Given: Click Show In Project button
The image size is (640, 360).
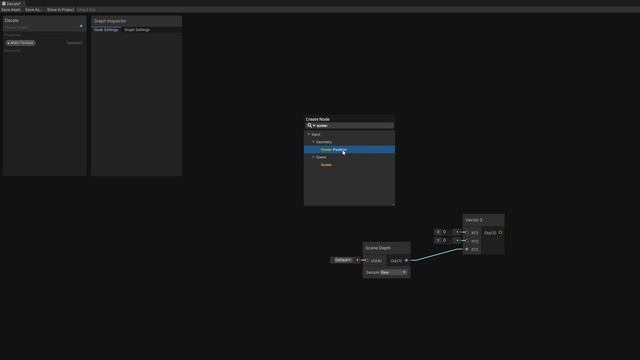Looking at the screenshot, I should click(60, 9).
